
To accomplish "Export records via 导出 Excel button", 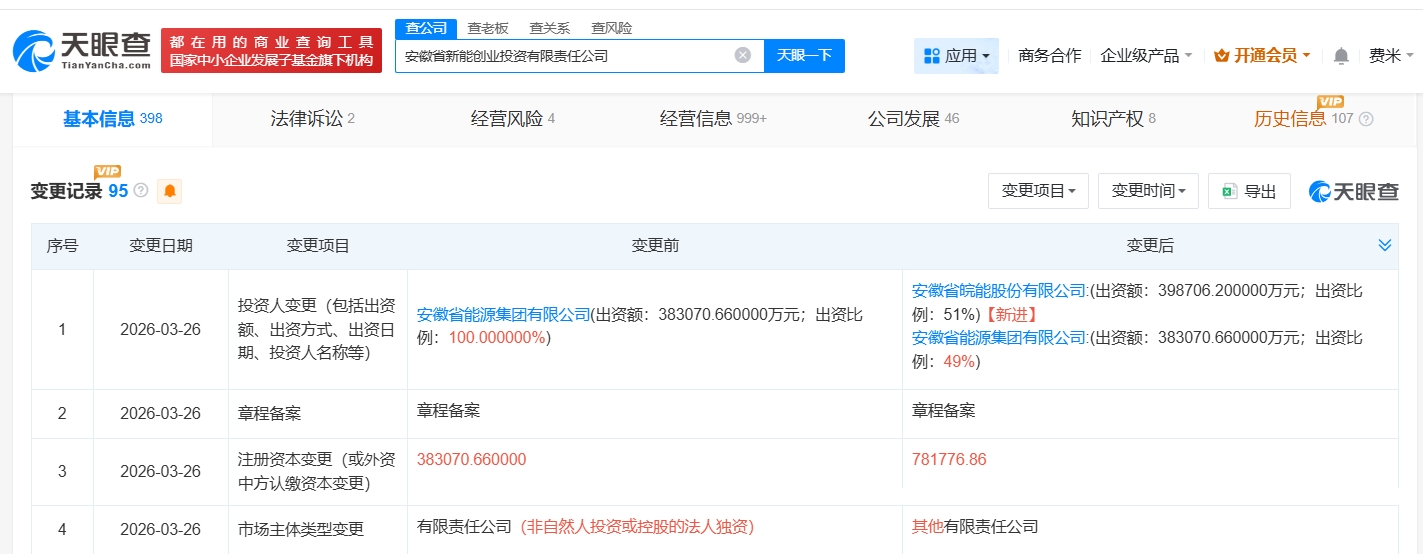I will 1249,191.
